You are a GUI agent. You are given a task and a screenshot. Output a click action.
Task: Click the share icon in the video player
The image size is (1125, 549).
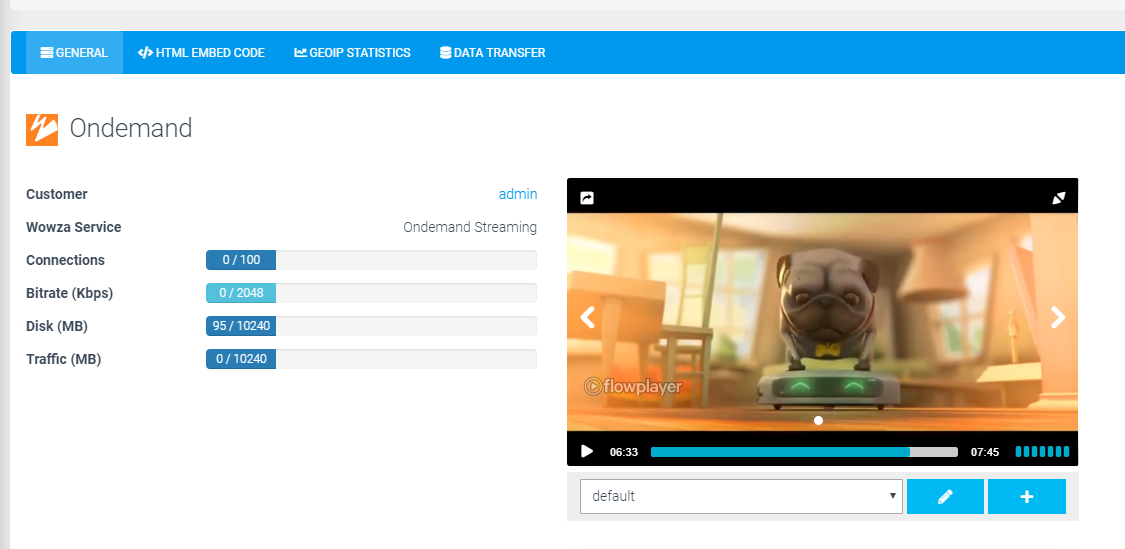(x=587, y=198)
